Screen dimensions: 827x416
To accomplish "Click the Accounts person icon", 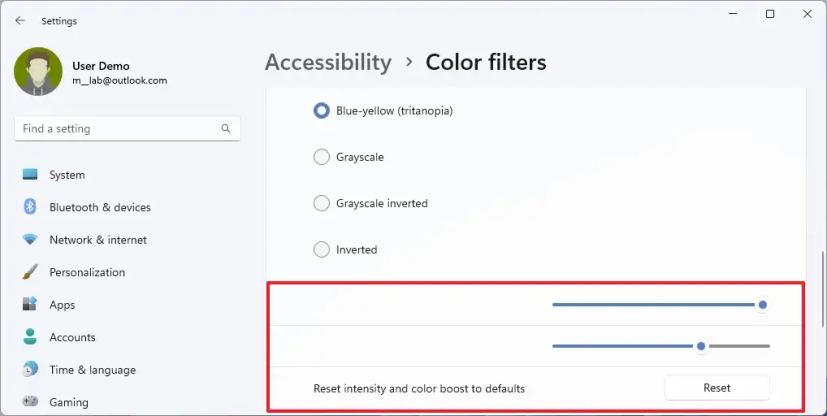I will pyautogui.click(x=30, y=337).
